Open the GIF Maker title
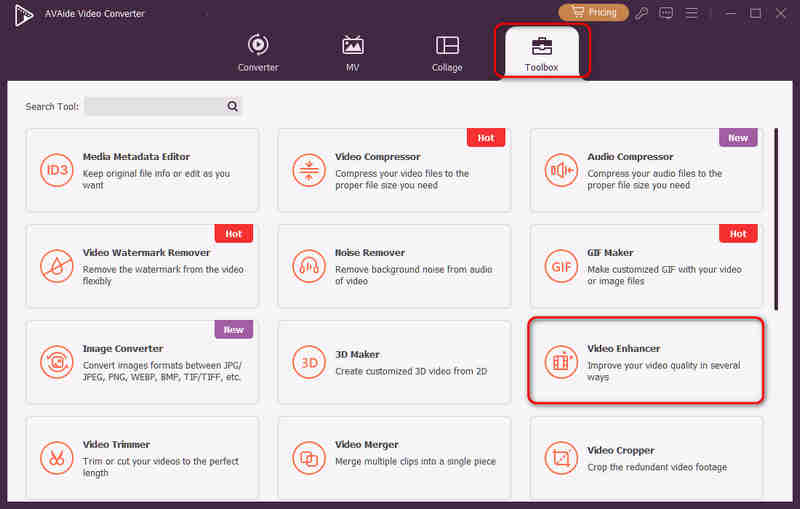Image resolution: width=800 pixels, height=509 pixels. pos(610,252)
